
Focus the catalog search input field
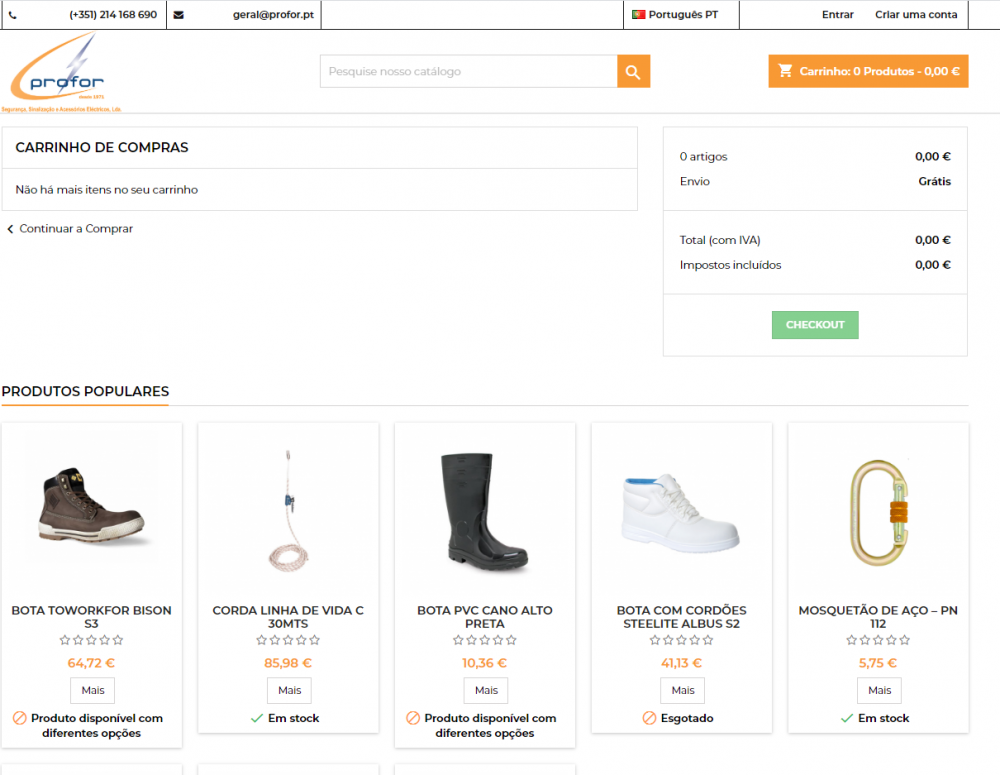coord(469,71)
